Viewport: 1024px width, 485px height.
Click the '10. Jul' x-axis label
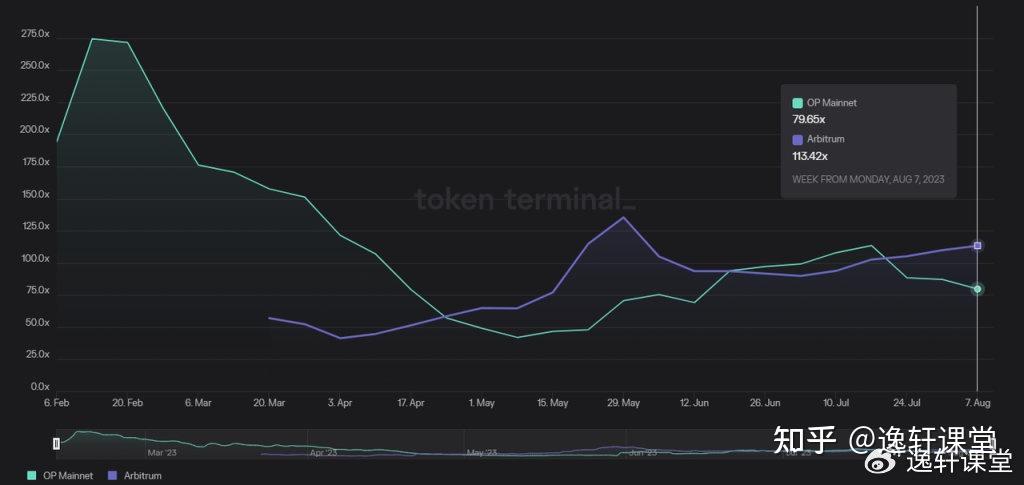click(x=836, y=403)
